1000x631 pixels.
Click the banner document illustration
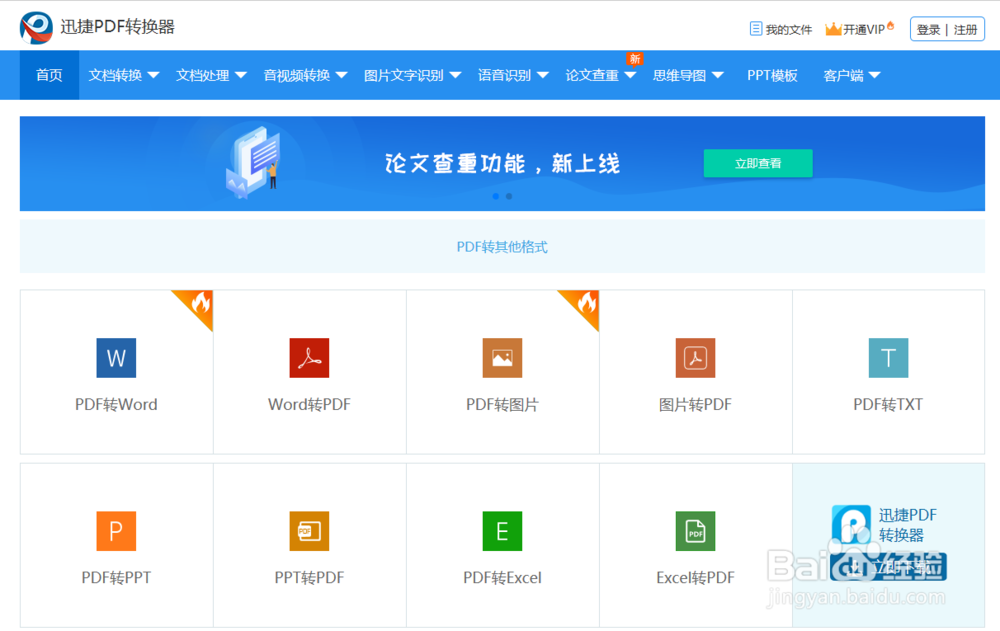[x=254, y=162]
